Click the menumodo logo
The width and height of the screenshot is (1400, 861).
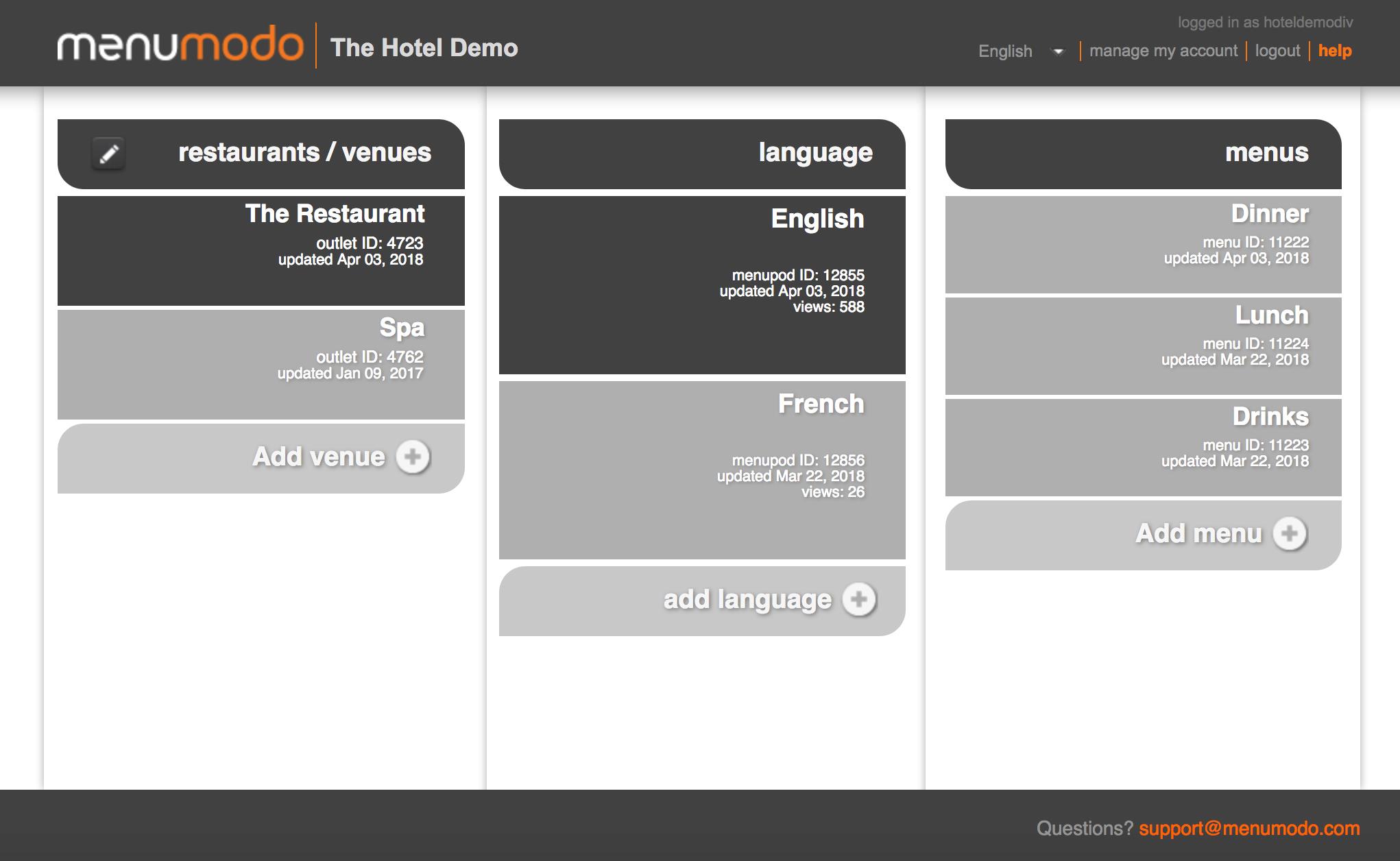(x=180, y=45)
